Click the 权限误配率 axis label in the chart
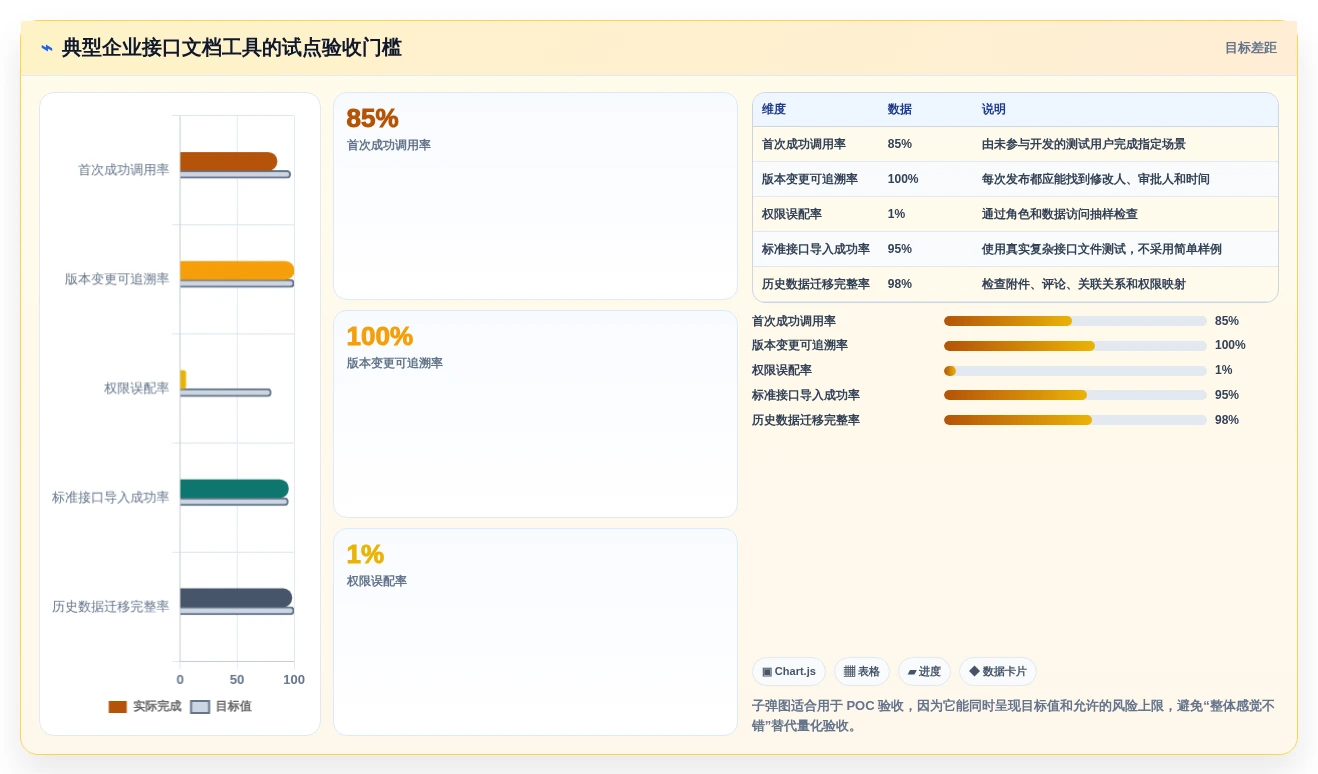This screenshot has height=774, width=1318. (x=137, y=388)
